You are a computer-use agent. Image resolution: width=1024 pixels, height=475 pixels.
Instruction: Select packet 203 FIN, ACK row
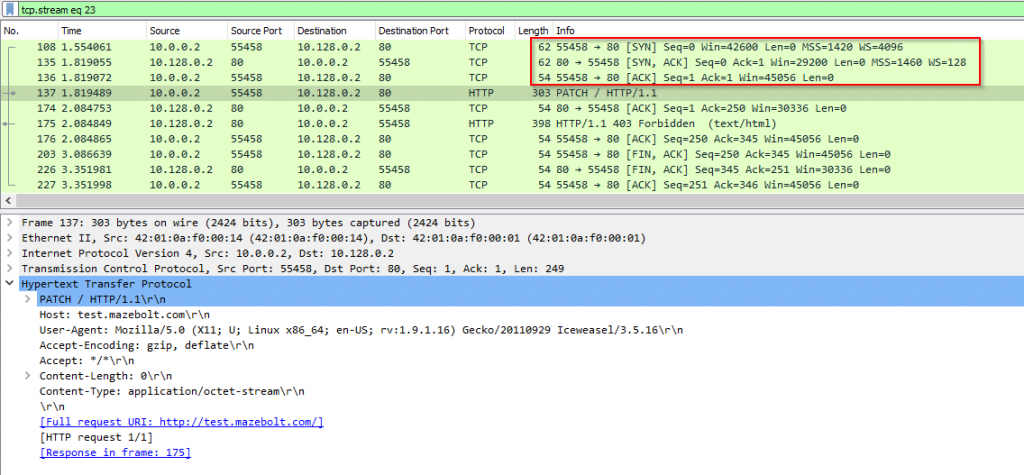point(512,154)
